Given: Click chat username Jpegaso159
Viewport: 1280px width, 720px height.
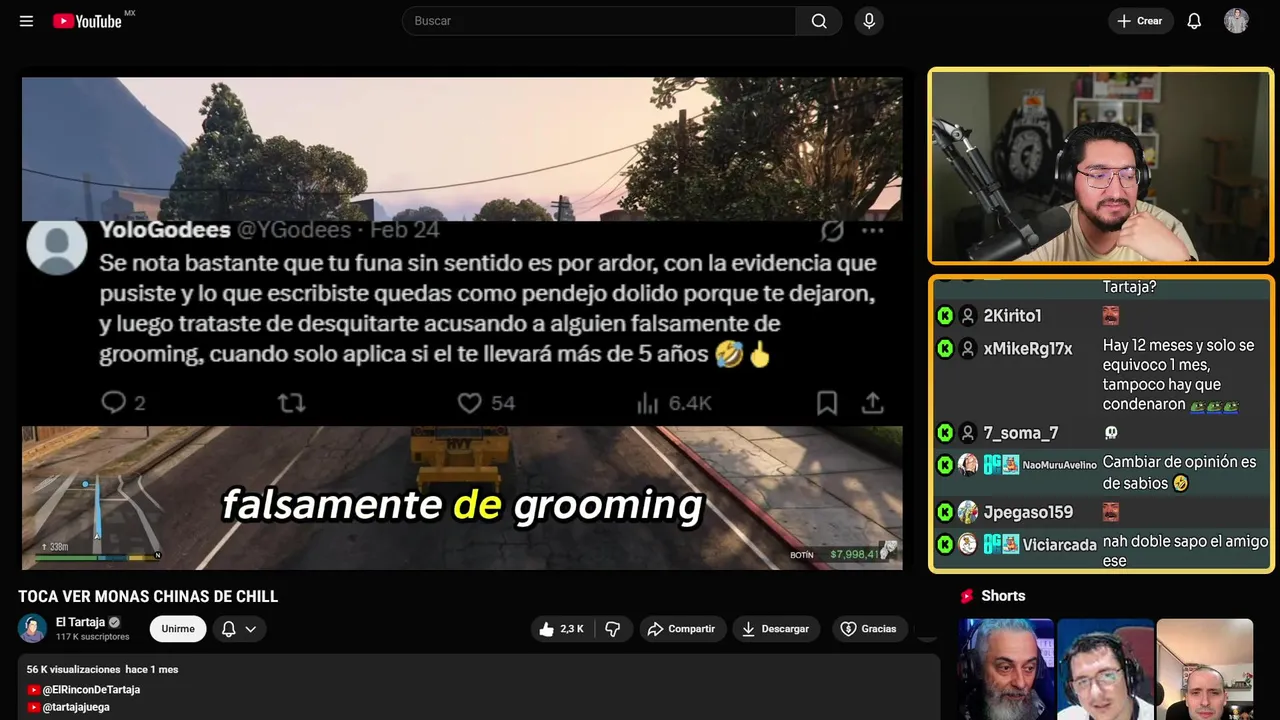Looking at the screenshot, I should 1028,512.
